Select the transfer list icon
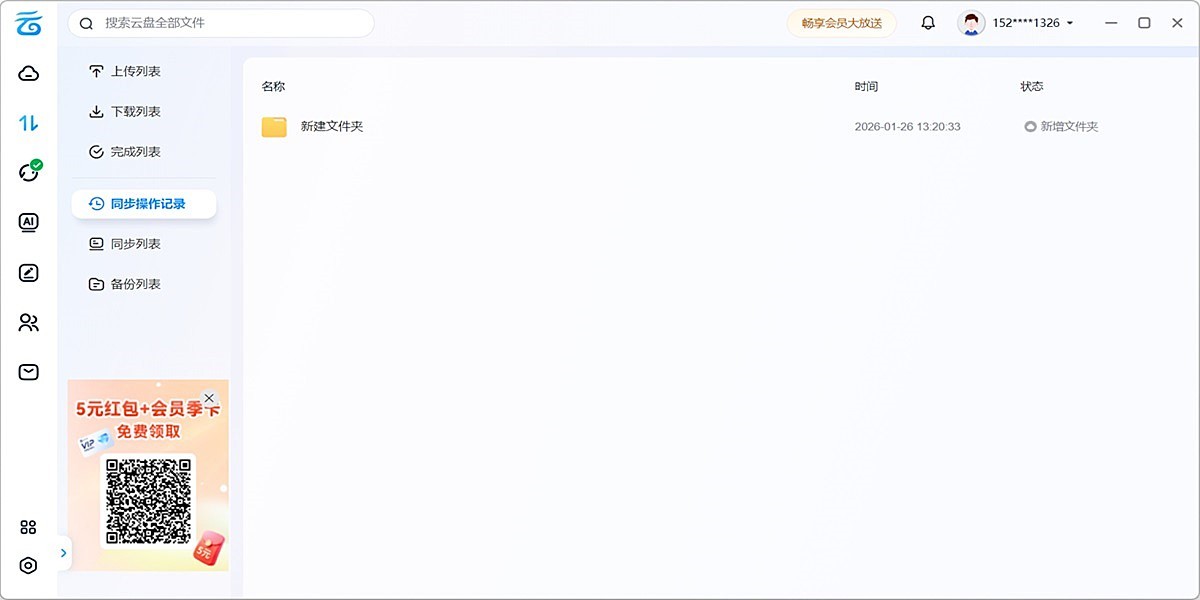 click(x=29, y=122)
